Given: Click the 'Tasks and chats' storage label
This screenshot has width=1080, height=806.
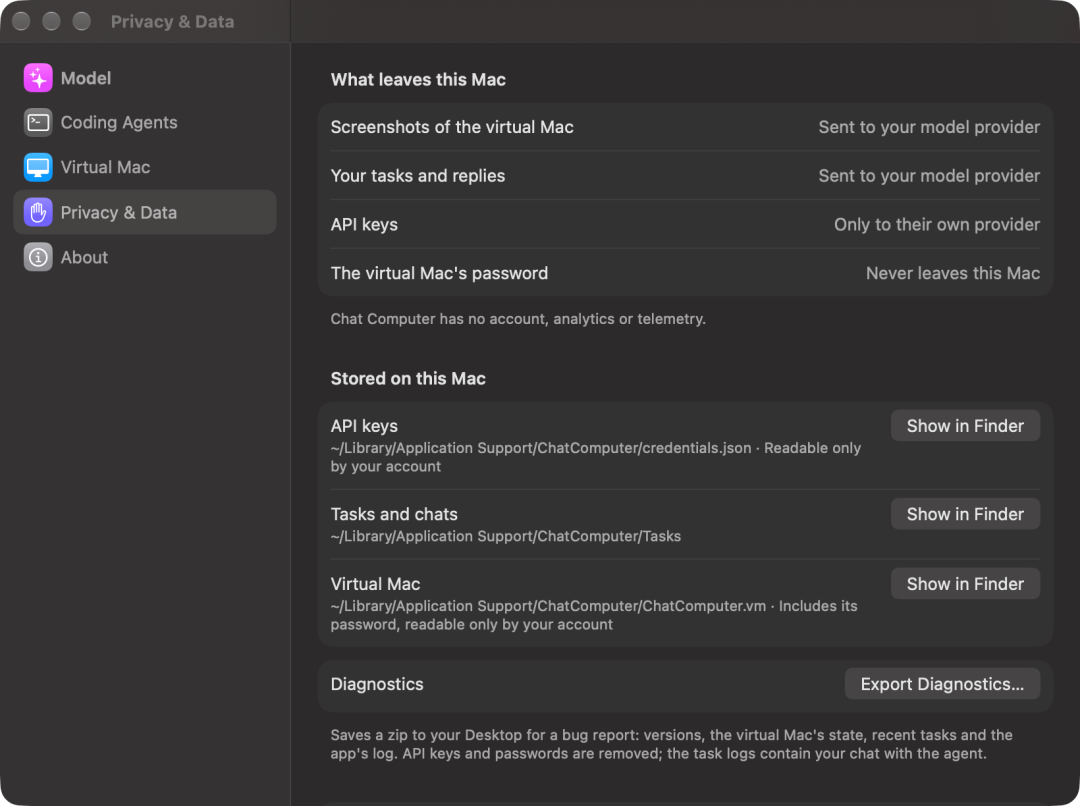Looking at the screenshot, I should tap(394, 514).
